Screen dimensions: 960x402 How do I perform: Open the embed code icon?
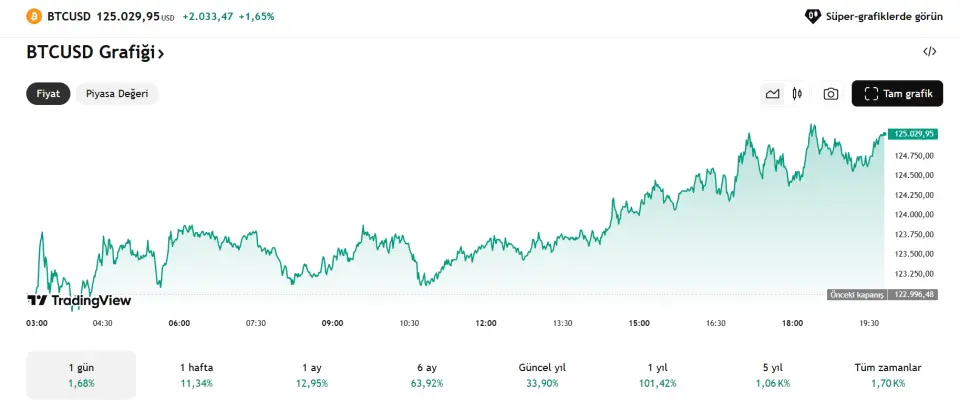[929, 51]
